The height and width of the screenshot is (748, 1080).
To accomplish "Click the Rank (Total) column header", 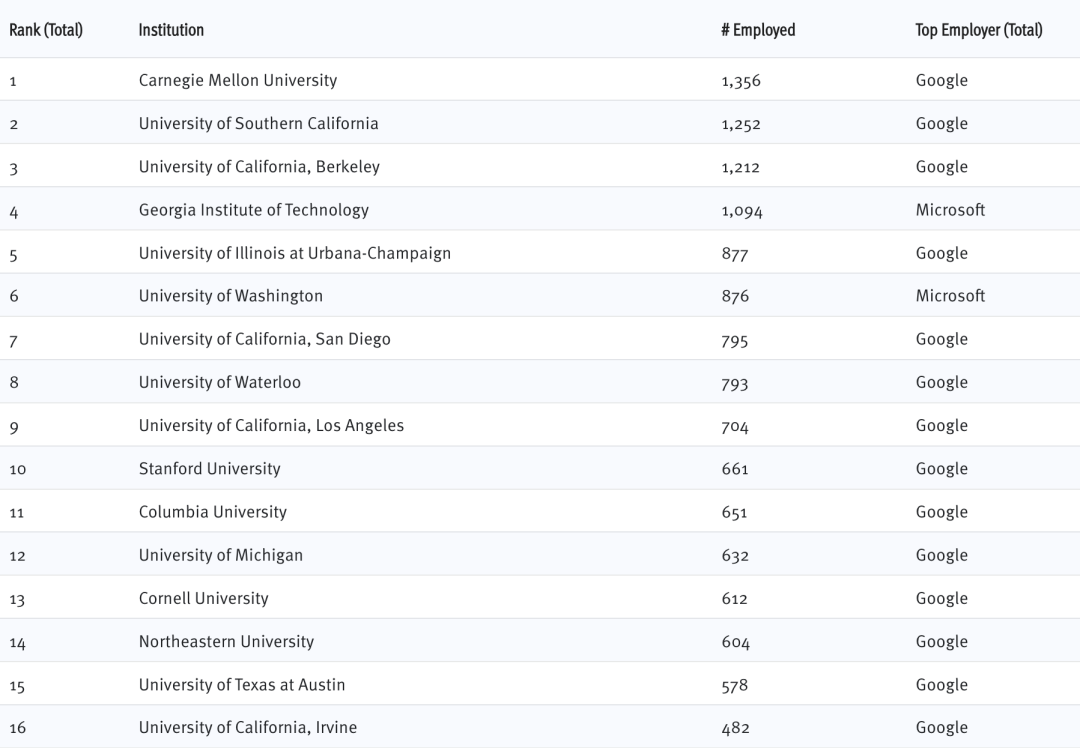I will point(46,30).
